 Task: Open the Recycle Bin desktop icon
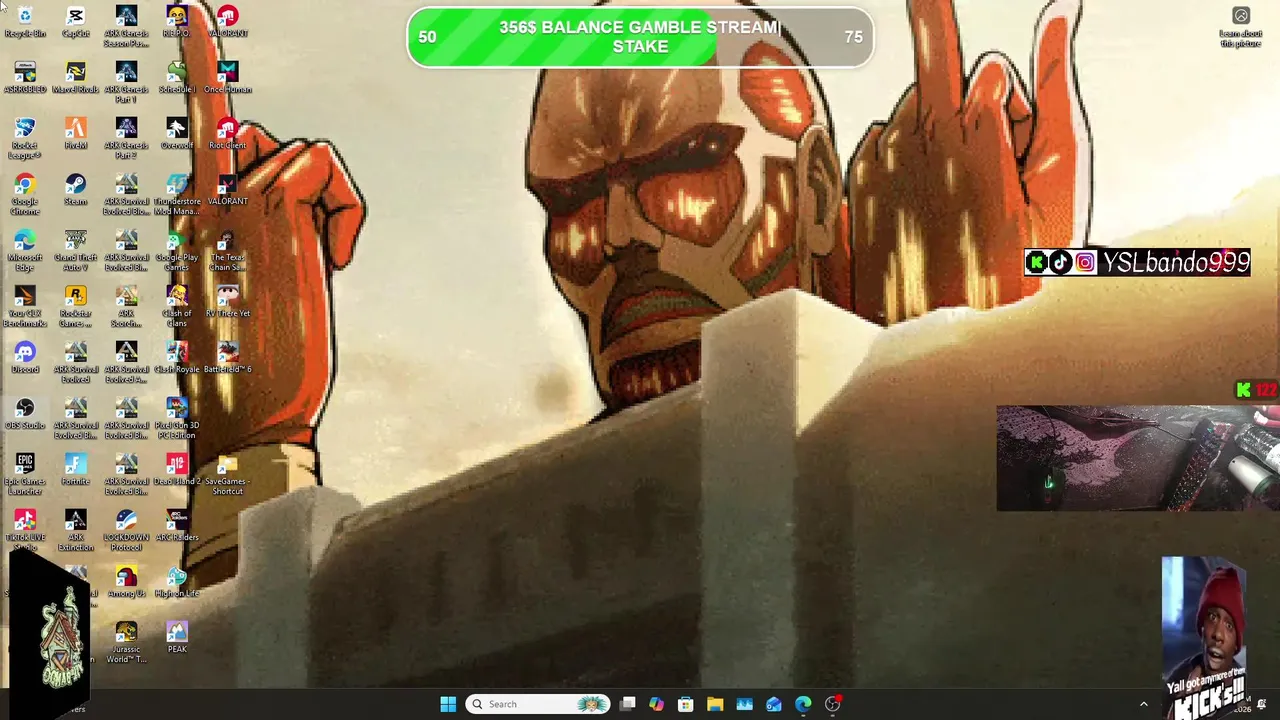click(x=25, y=22)
